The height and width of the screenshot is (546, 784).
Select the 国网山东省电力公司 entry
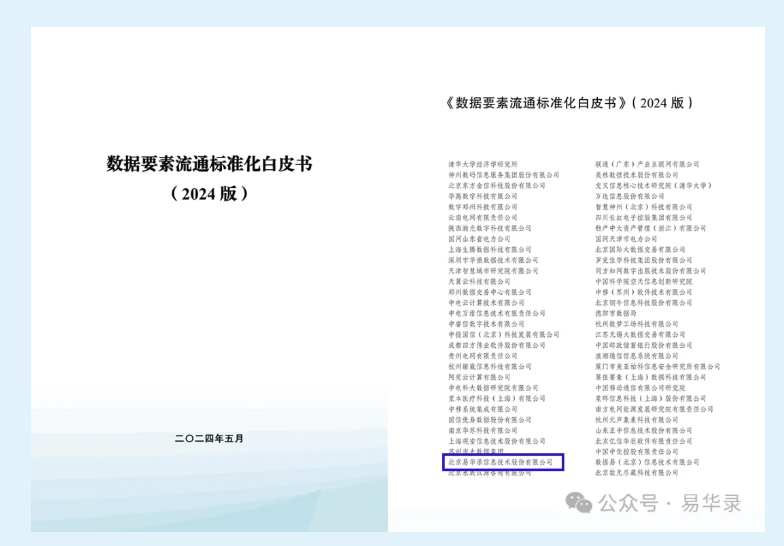480,240
